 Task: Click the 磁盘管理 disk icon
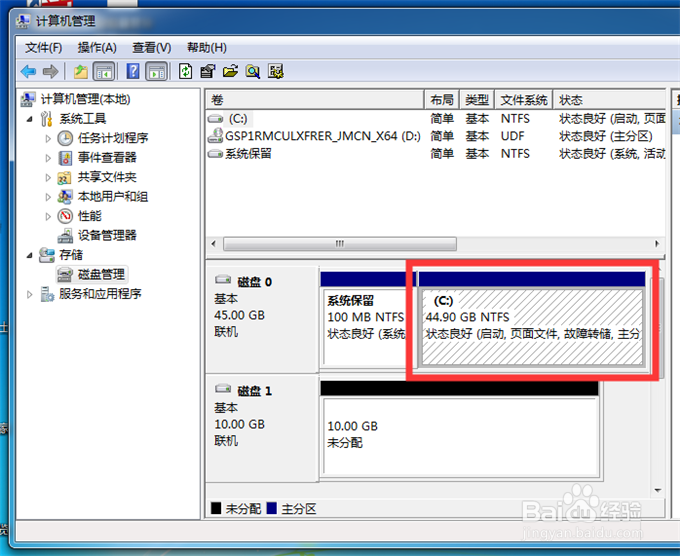tap(65, 275)
